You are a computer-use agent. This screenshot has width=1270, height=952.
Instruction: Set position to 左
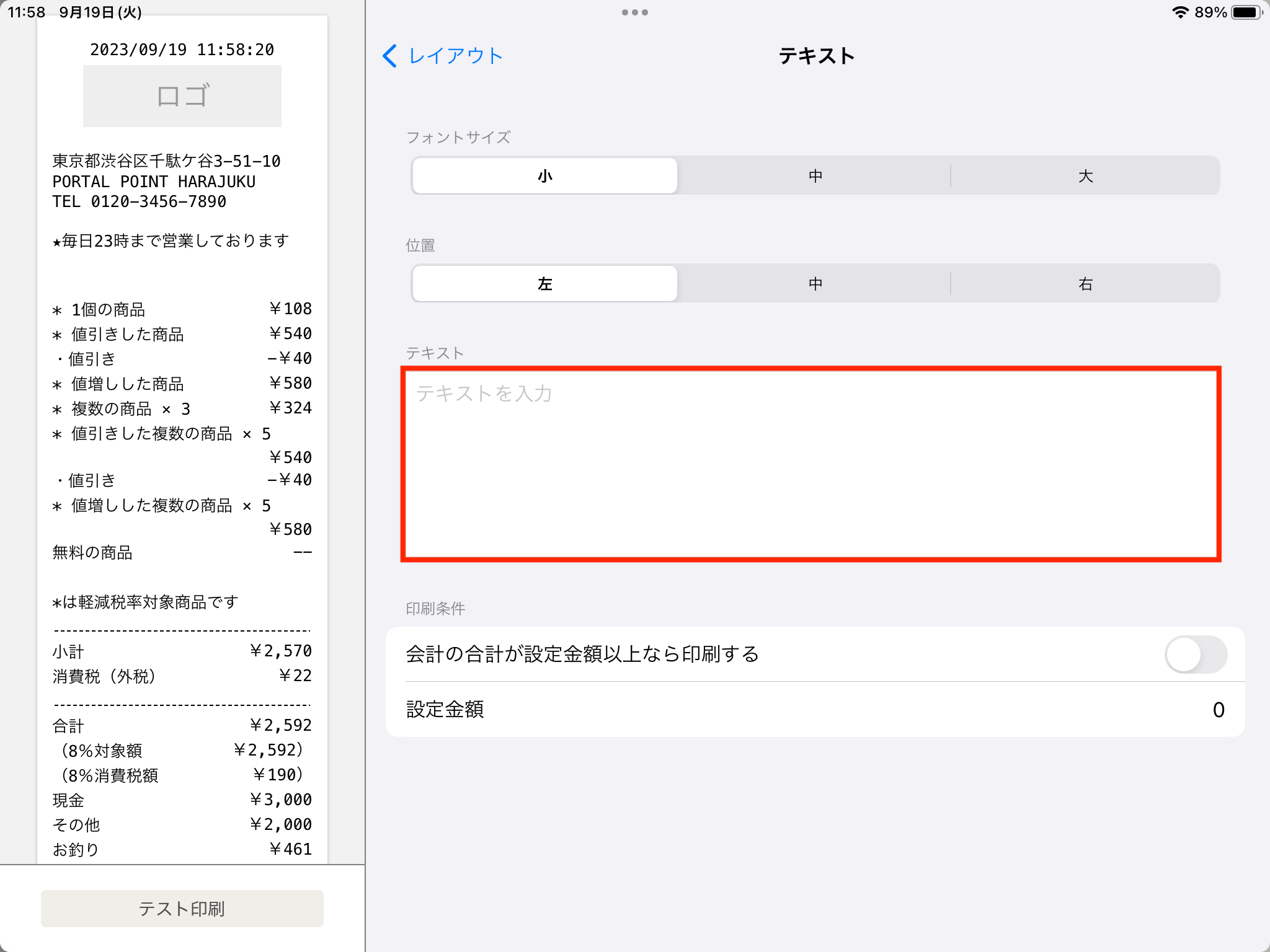(544, 284)
